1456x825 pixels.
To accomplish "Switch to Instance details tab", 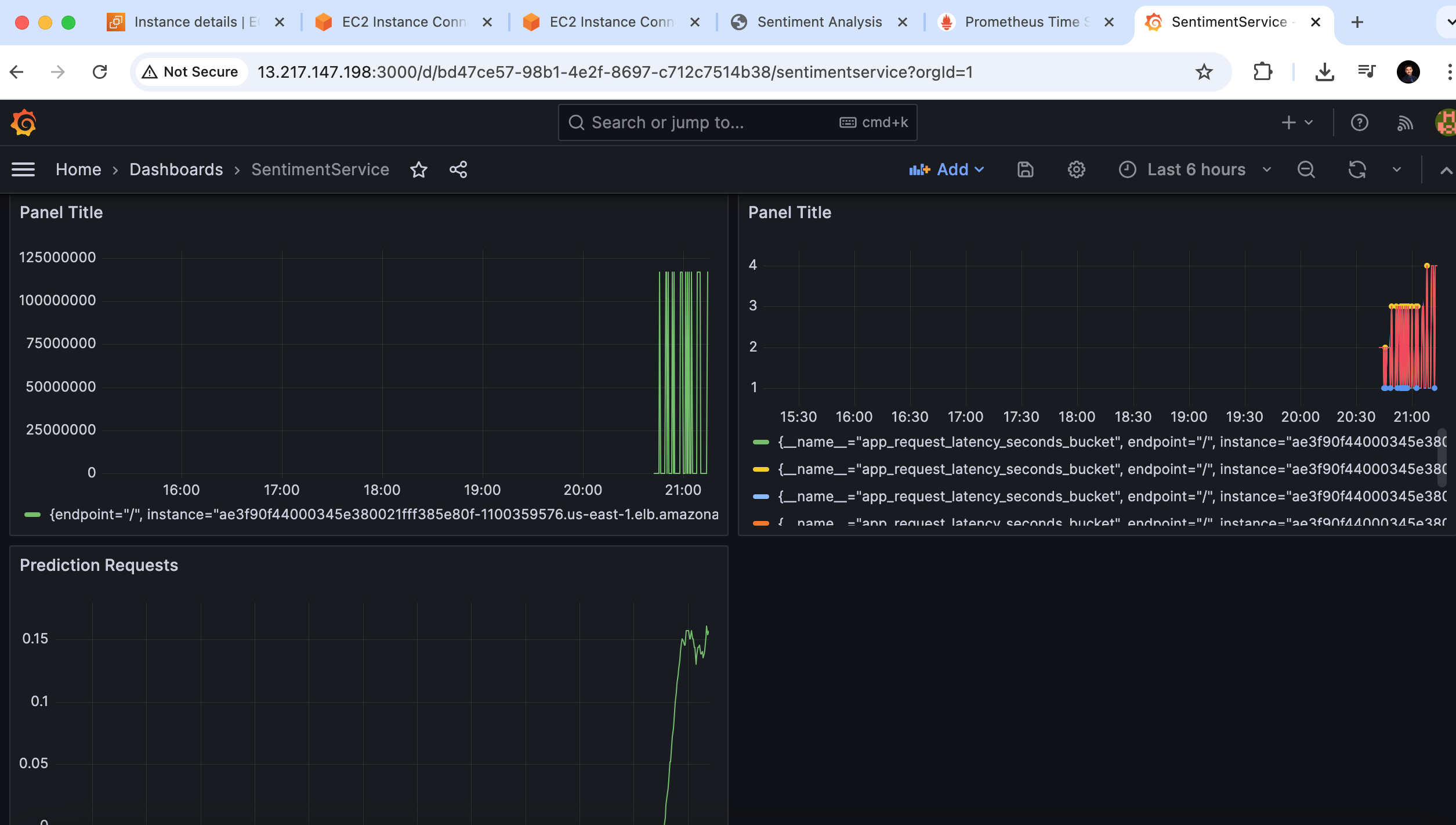I will [196, 22].
